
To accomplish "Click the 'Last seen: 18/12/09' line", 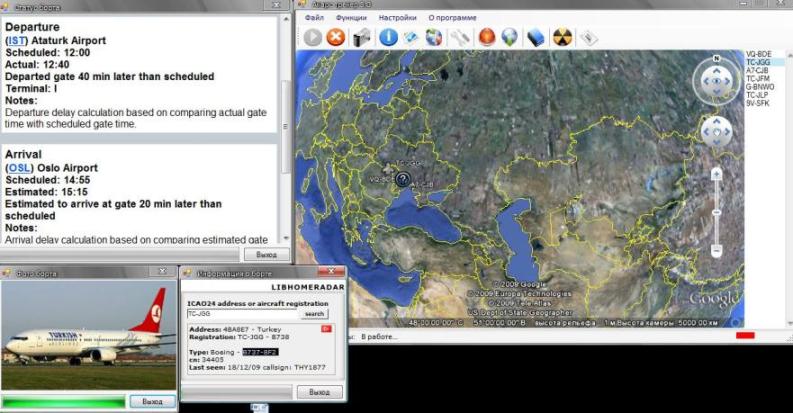I will pos(257,367).
